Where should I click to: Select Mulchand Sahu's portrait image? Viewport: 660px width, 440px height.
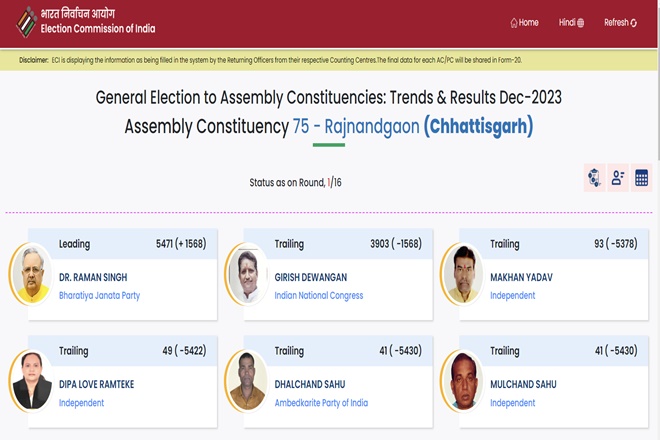[462, 381]
